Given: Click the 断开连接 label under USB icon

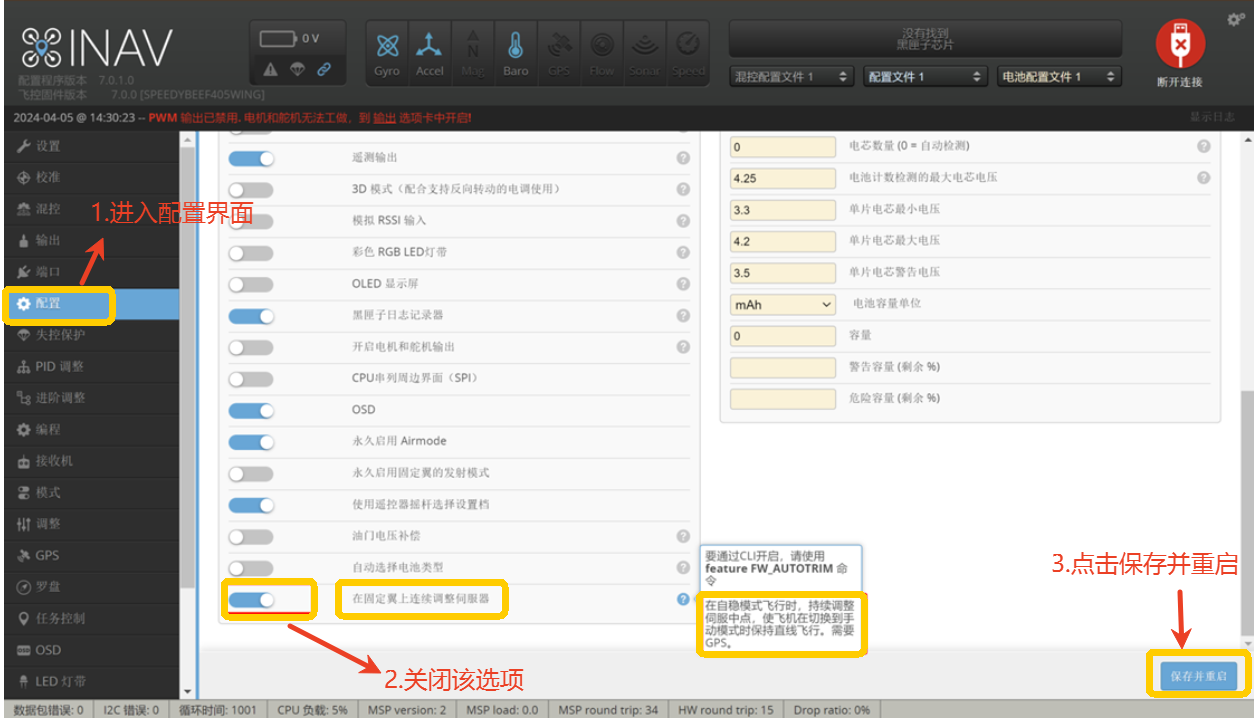Looking at the screenshot, I should 1180,82.
